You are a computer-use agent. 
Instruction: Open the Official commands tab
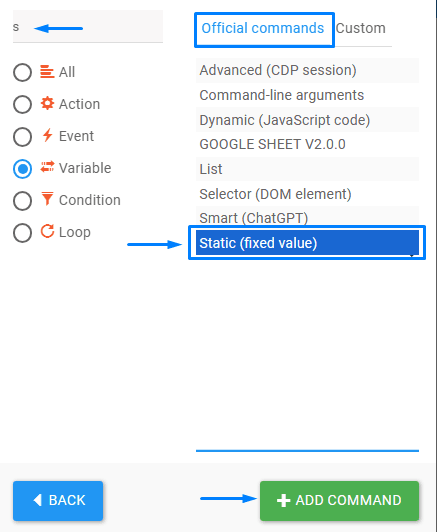(x=263, y=28)
